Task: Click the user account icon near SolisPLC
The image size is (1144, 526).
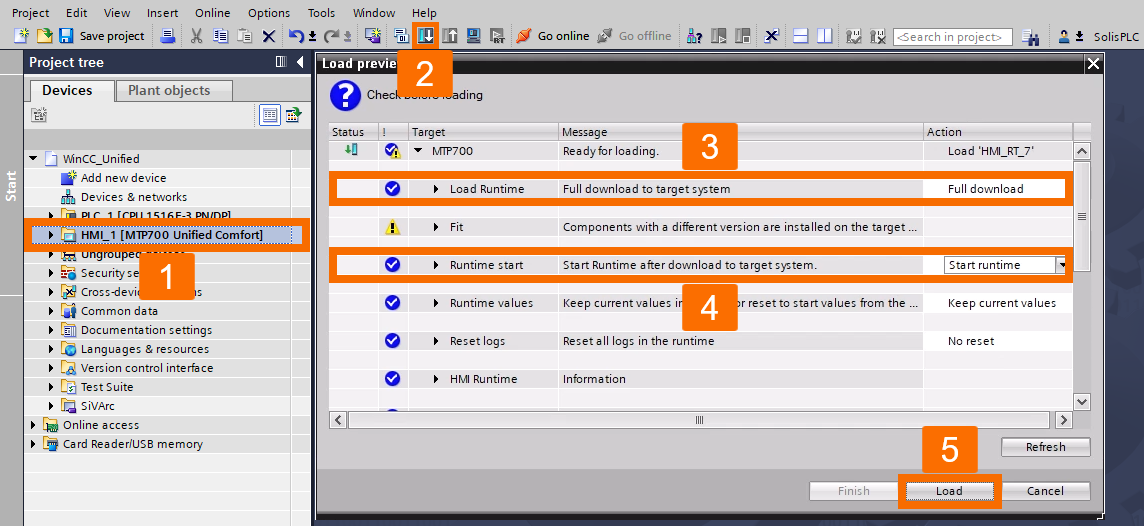Action: coord(1064,36)
